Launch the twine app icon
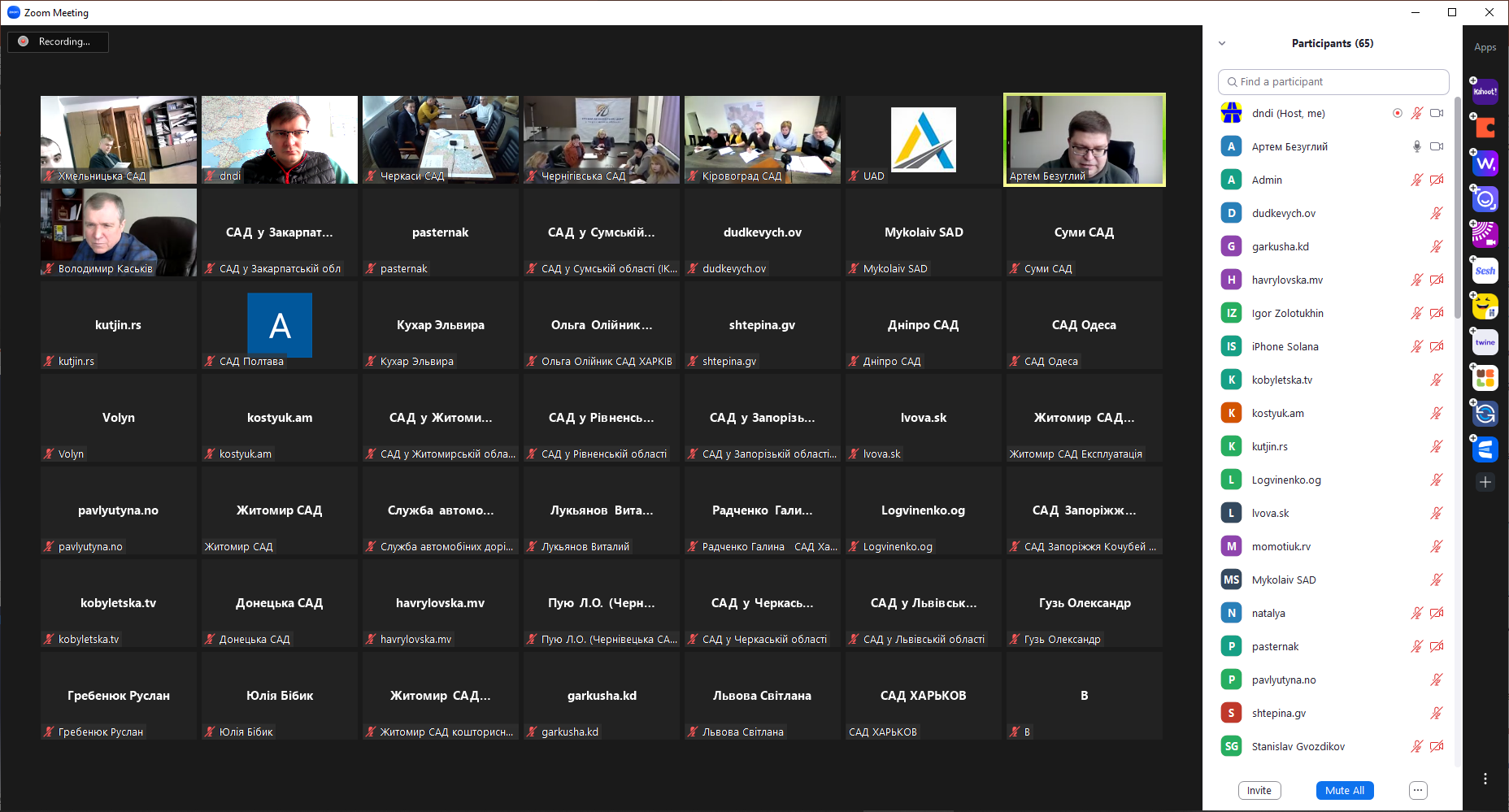1509x812 pixels. 1485,342
